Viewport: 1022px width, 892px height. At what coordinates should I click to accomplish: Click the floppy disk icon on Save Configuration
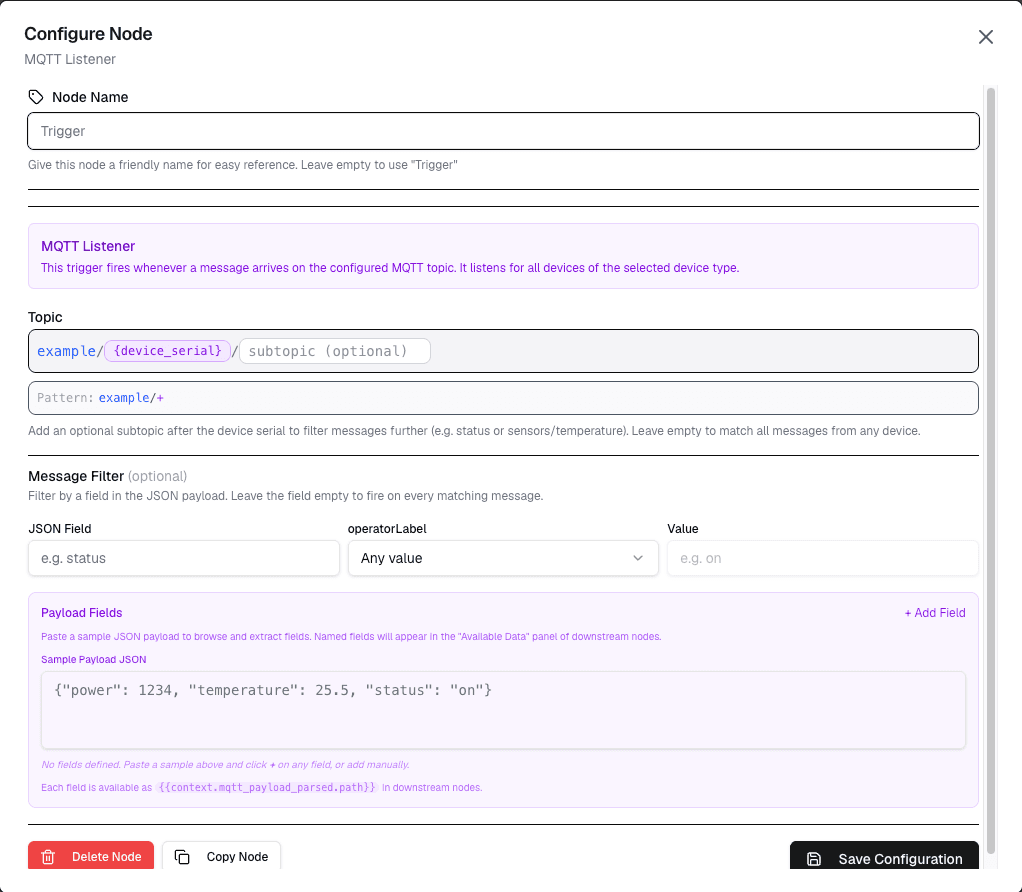click(814, 859)
